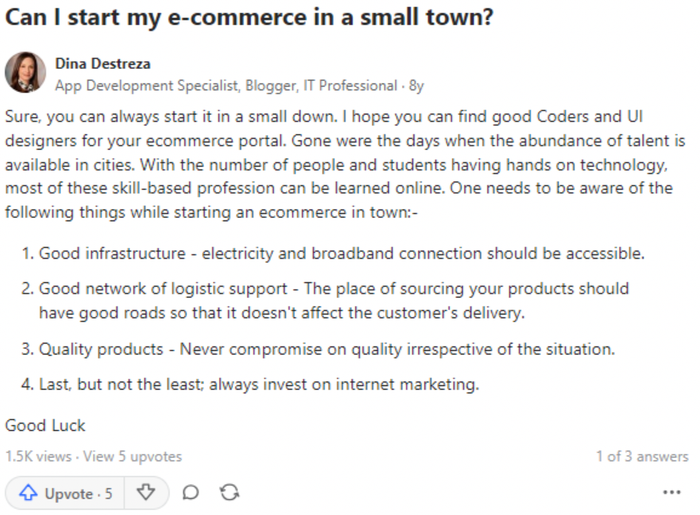Click the 1.5K views count
This screenshot has height=515, width=700.
38,456
